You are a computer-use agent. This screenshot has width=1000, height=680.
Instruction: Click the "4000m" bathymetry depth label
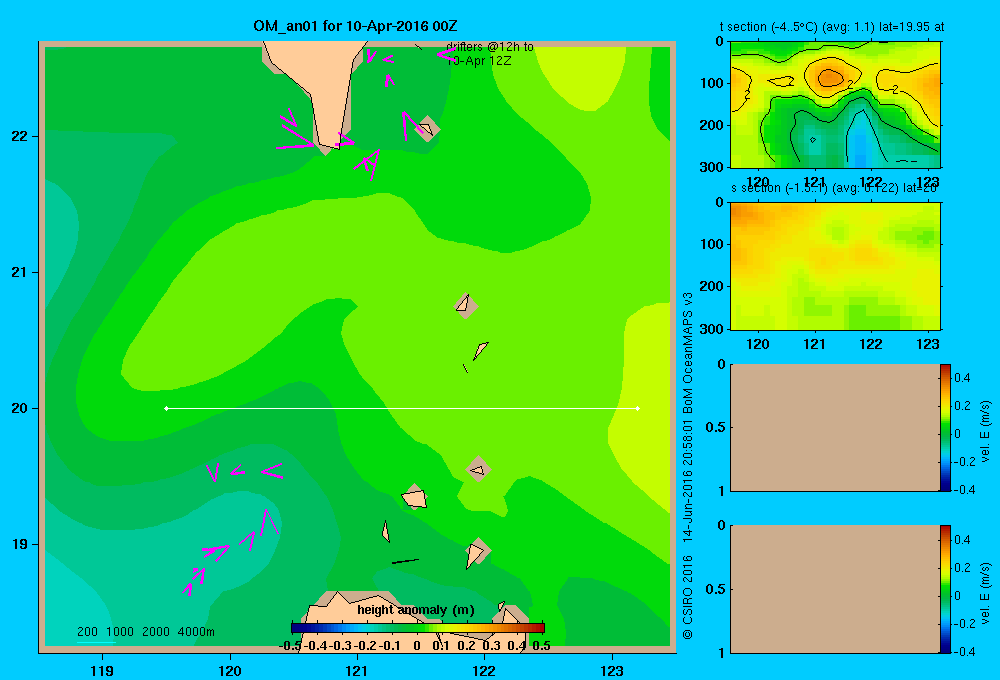(x=196, y=632)
